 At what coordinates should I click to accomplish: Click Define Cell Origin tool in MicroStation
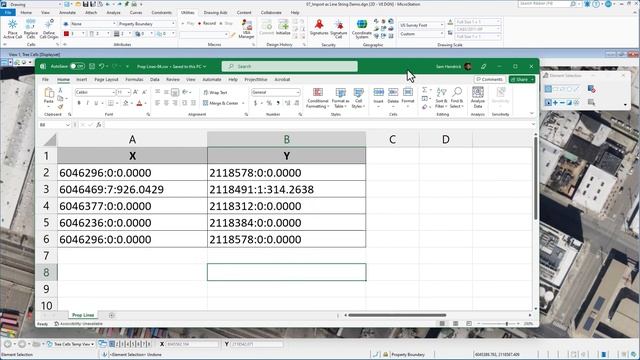[49, 29]
